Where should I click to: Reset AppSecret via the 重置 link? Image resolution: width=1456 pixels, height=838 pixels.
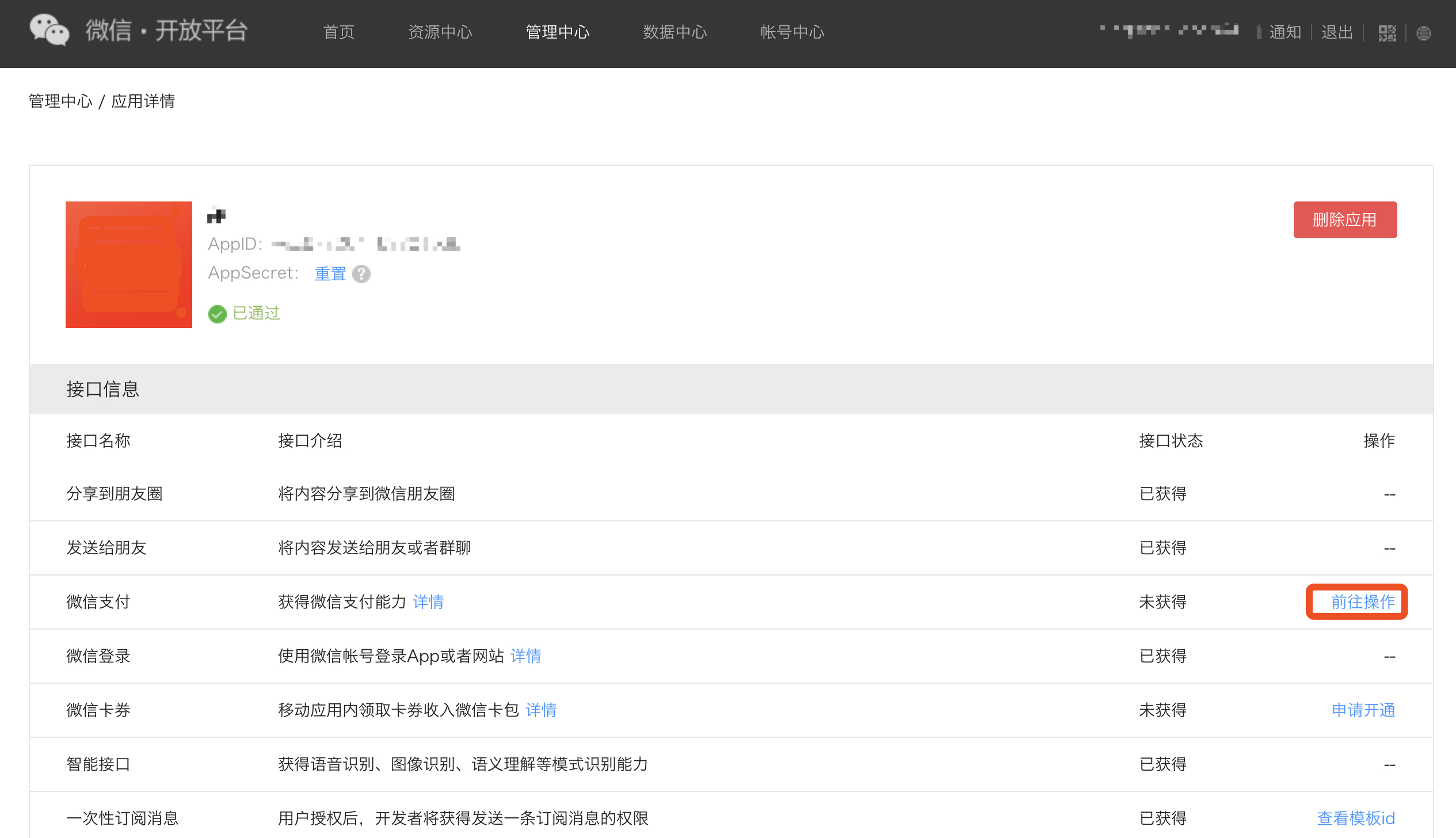pyautogui.click(x=330, y=273)
